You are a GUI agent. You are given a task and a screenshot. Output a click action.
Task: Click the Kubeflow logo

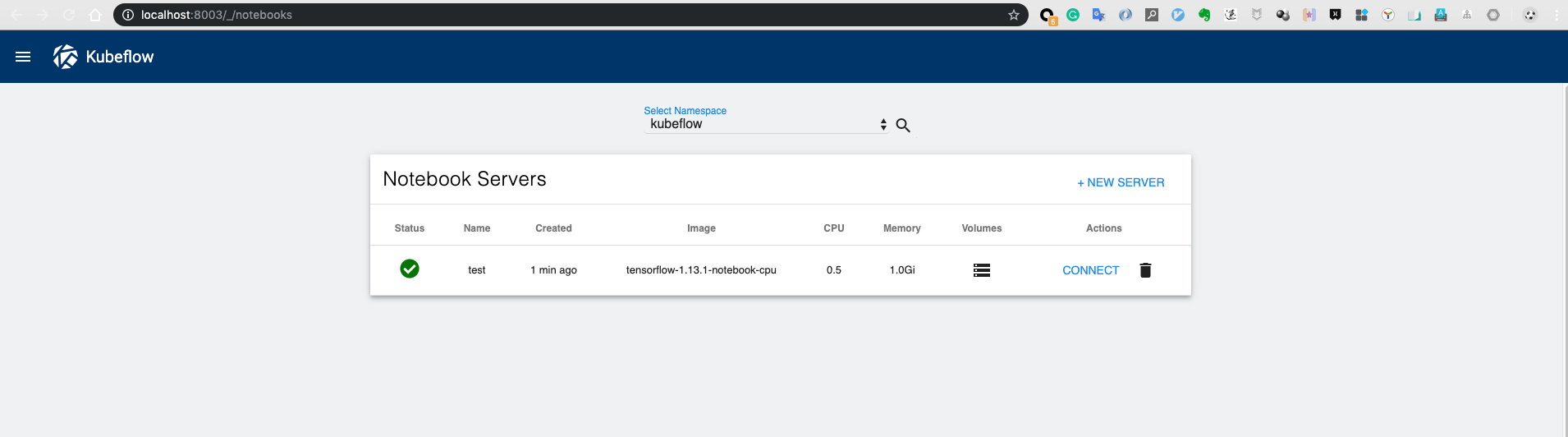pos(66,57)
